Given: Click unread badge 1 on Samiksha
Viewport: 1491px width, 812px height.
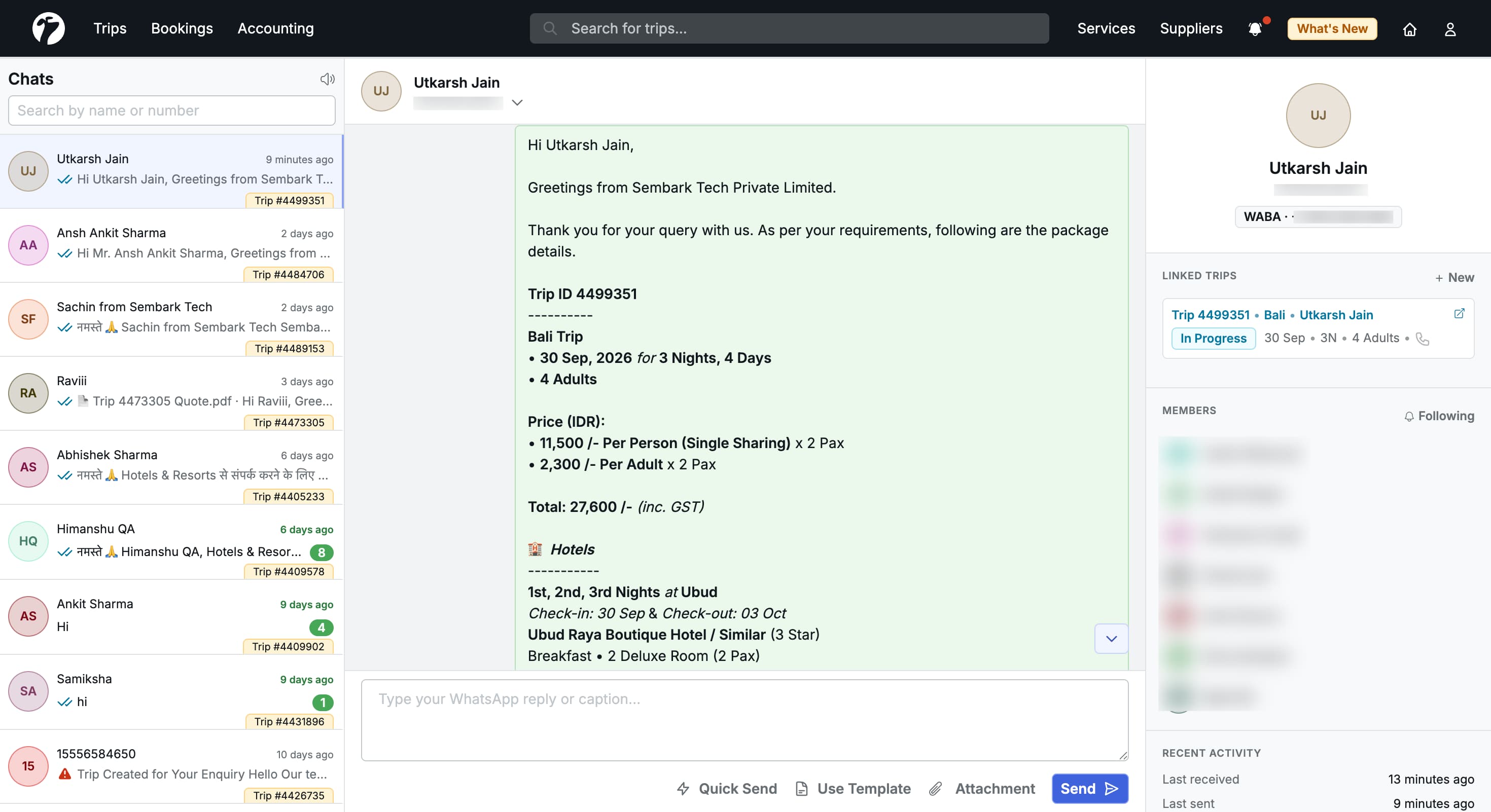Looking at the screenshot, I should [323, 702].
